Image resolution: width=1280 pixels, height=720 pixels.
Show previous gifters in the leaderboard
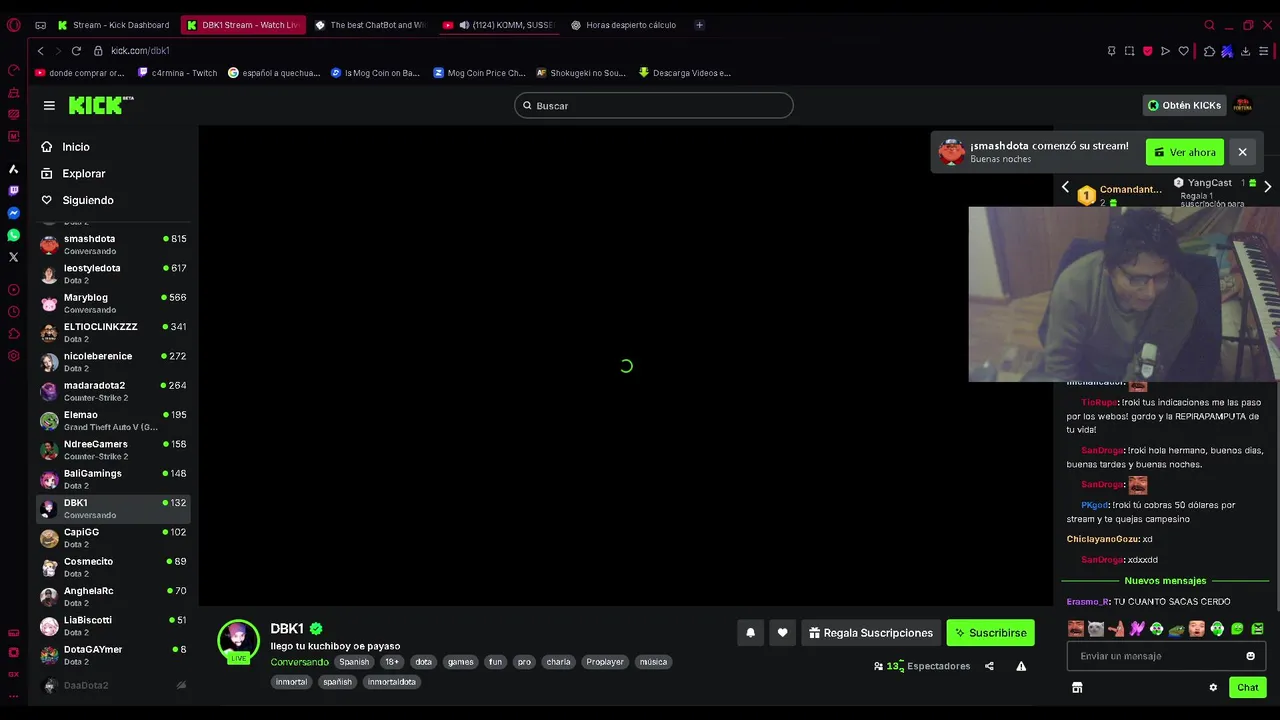(1065, 187)
